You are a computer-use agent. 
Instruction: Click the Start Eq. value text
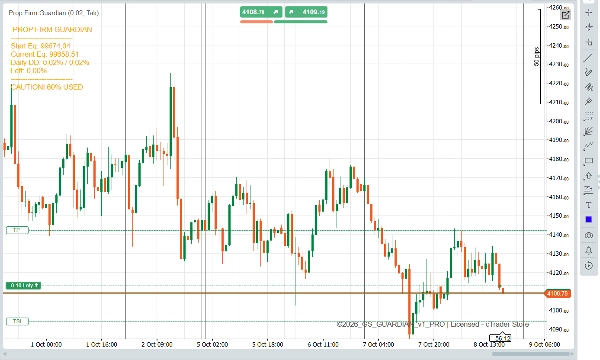tap(41, 46)
